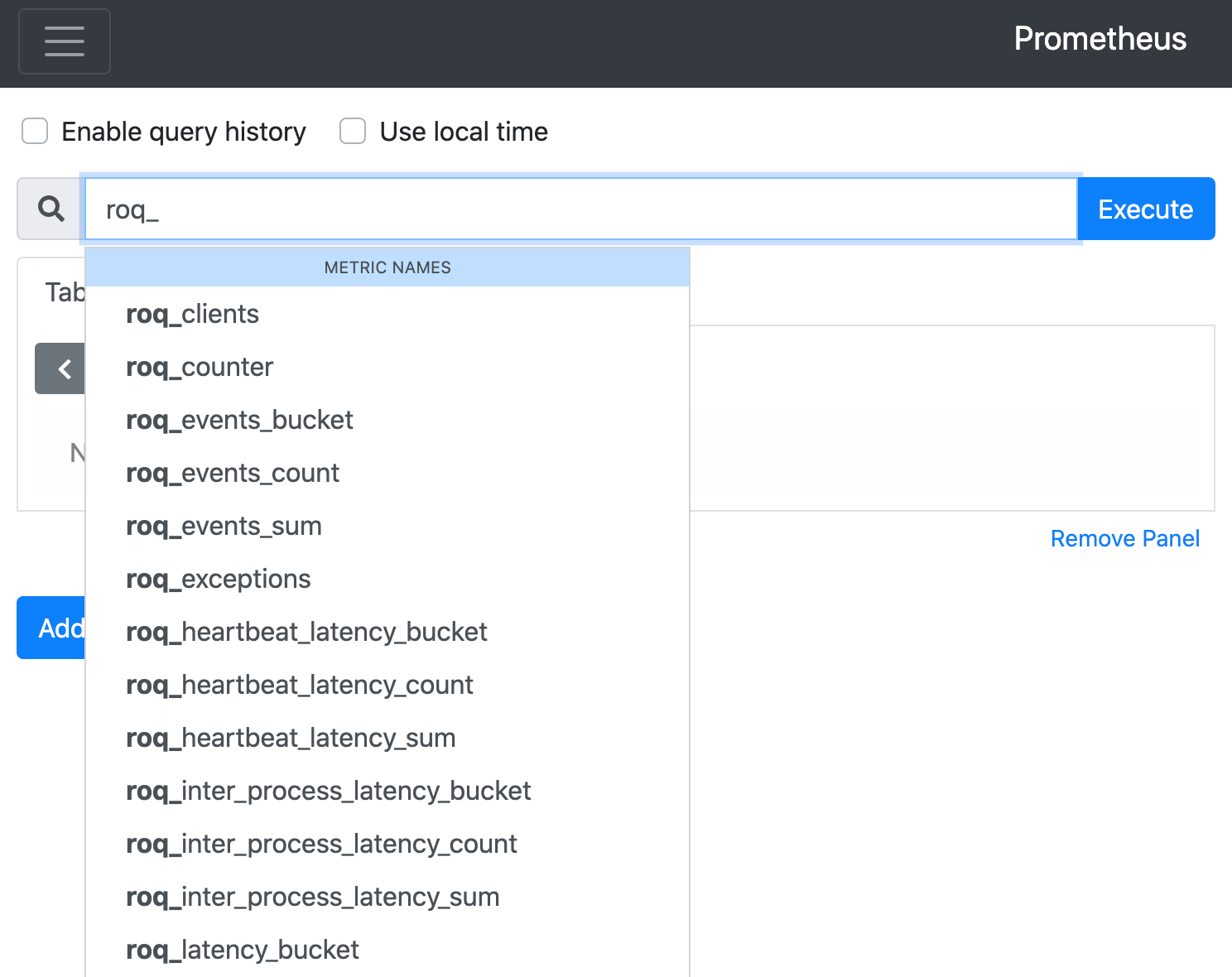Click the Prometheus brand title
This screenshot has width=1232, height=977.
pyautogui.click(x=1100, y=39)
